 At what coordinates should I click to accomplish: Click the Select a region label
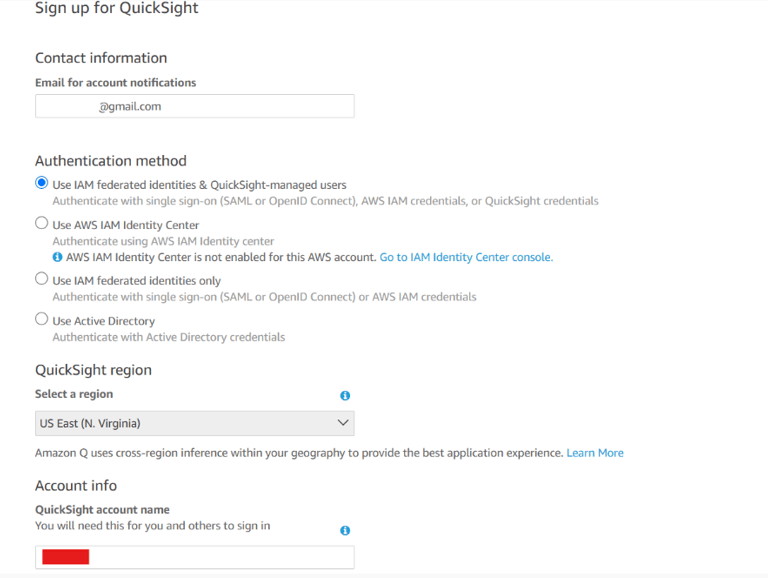74,394
